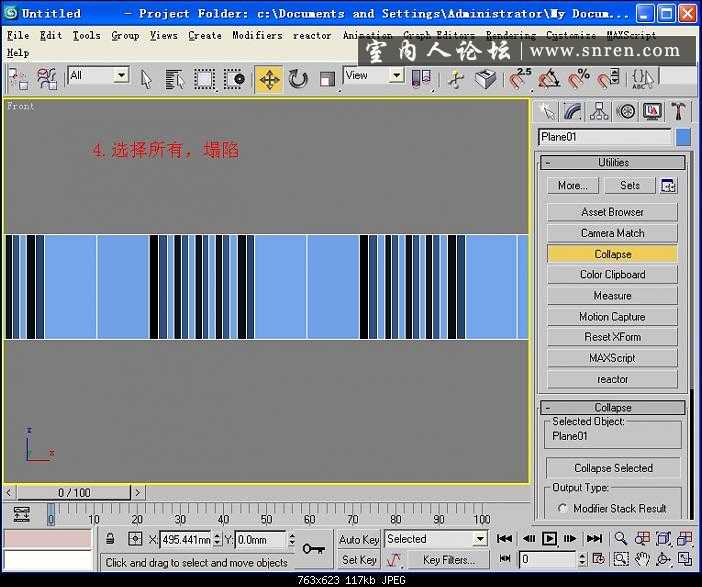Click the Use Pivot Point Center icon
Image resolution: width=702 pixels, height=587 pixels.
[421, 79]
